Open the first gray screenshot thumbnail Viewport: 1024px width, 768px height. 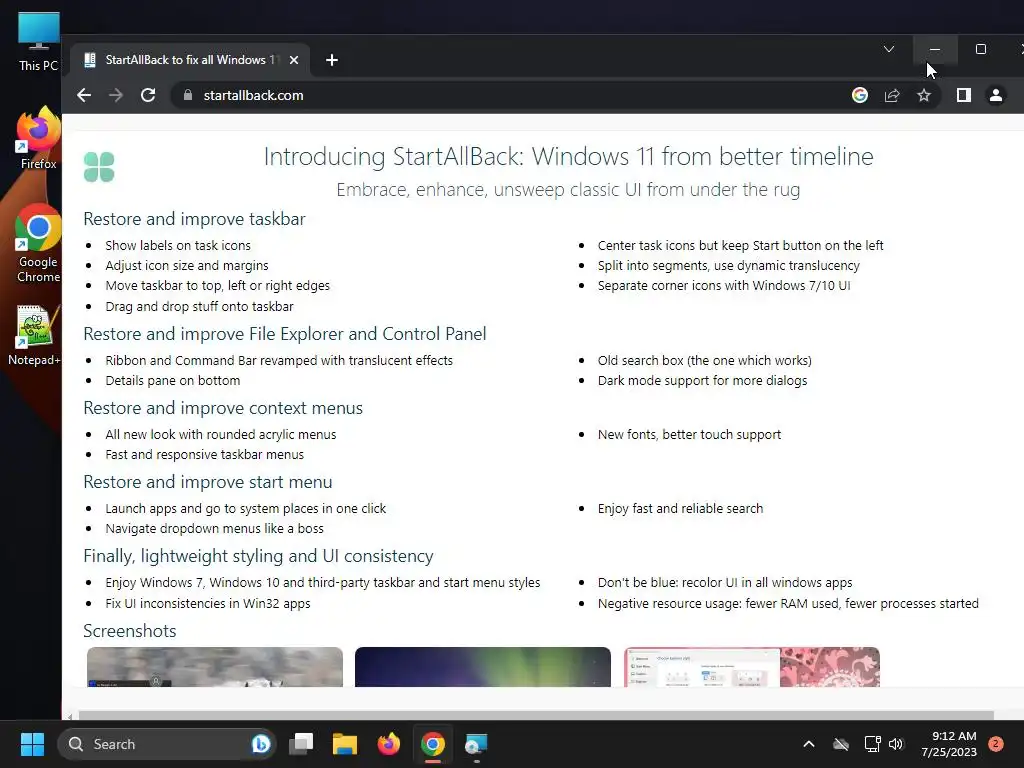pos(215,667)
